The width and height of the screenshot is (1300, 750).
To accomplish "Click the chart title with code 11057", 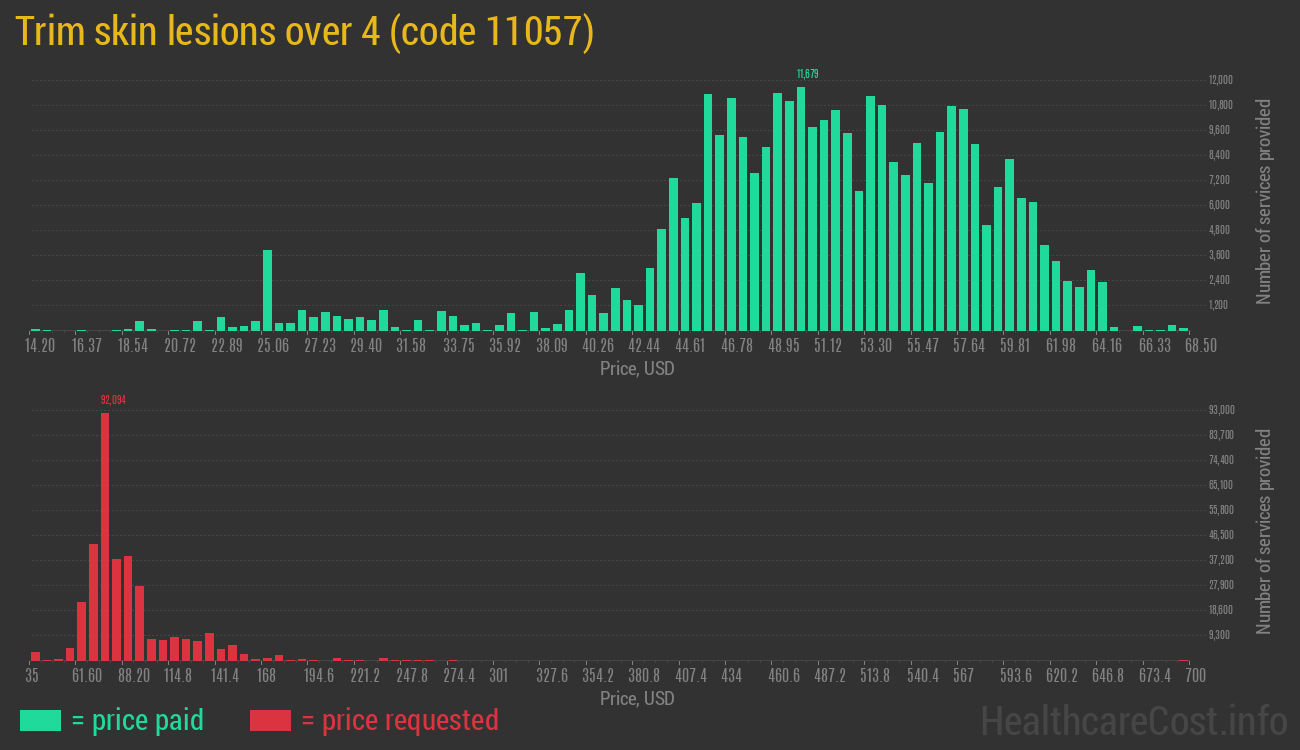I will (x=305, y=32).
